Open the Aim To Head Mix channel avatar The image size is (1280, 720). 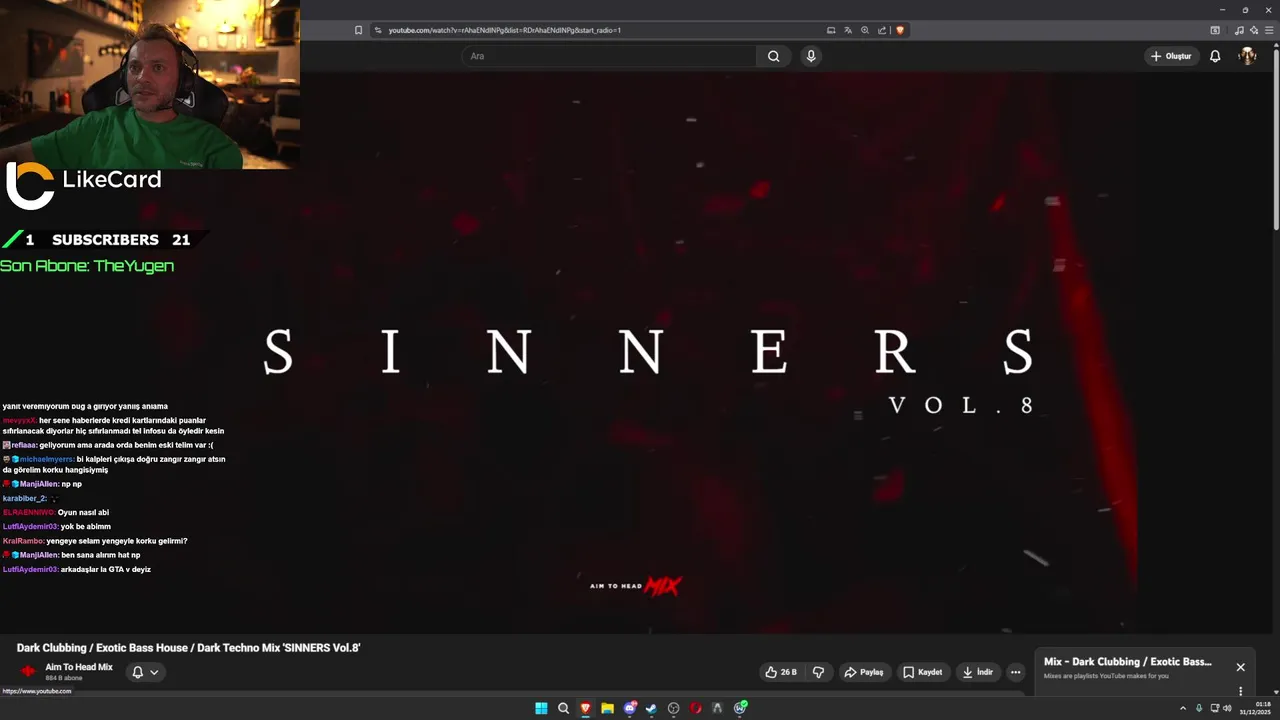[x=28, y=671]
